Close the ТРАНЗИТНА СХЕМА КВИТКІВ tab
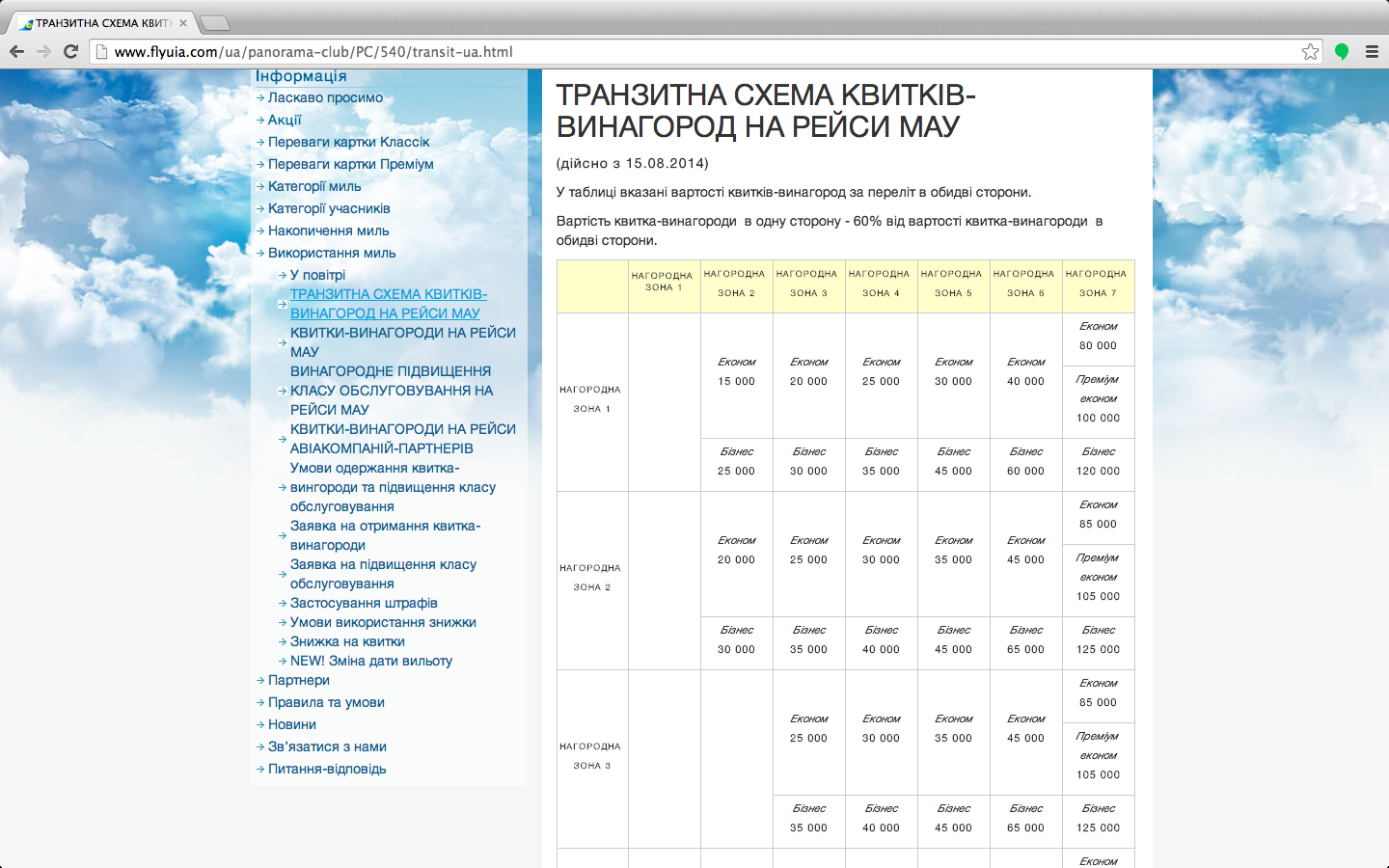The width and height of the screenshot is (1389, 868). click(x=183, y=23)
